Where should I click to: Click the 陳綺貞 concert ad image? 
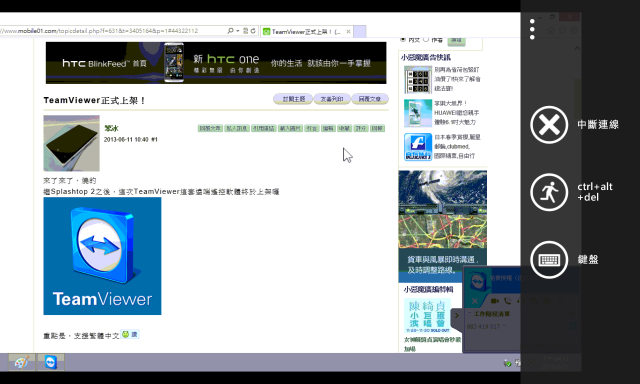click(427, 316)
